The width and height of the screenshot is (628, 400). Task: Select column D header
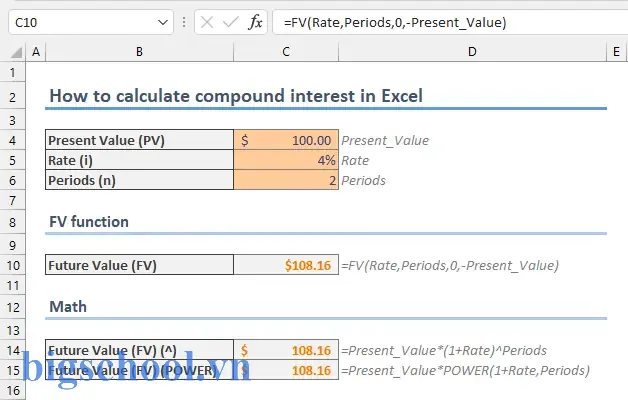[x=472, y=52]
